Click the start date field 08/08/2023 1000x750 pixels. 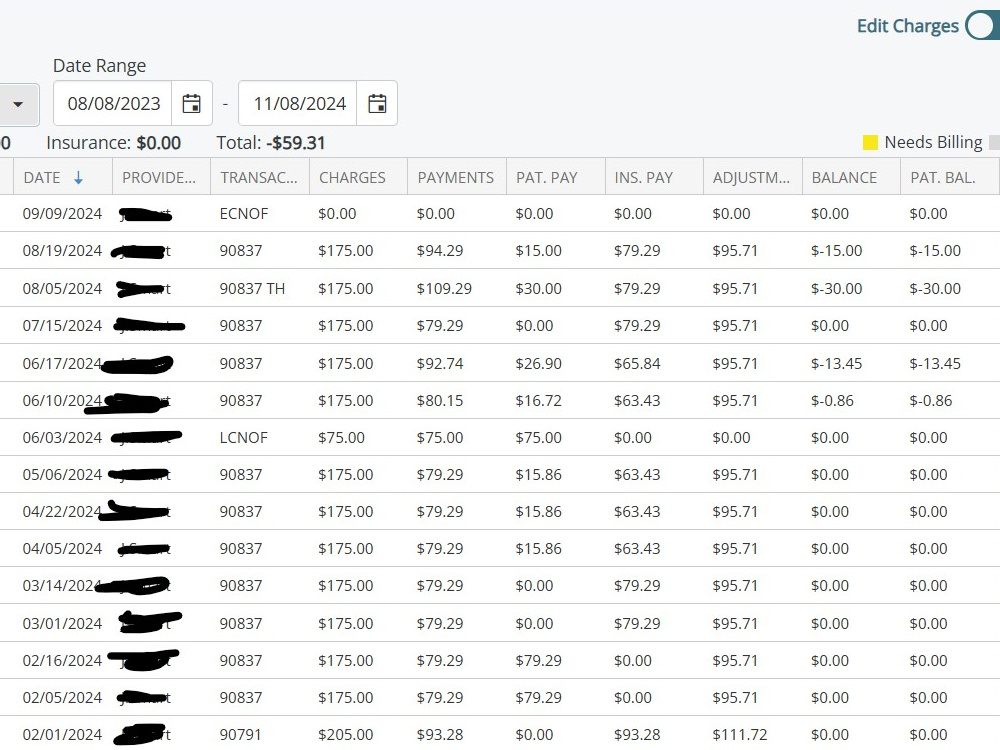[x=114, y=103]
